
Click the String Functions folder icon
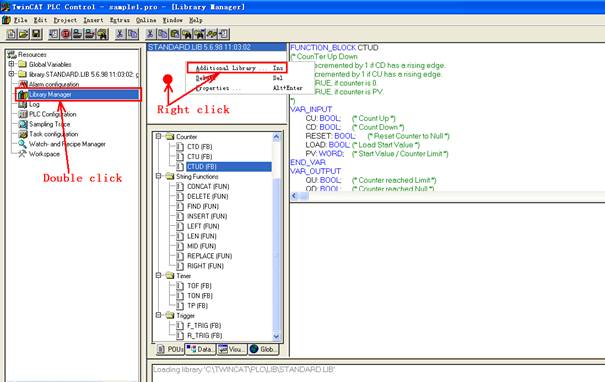170,176
